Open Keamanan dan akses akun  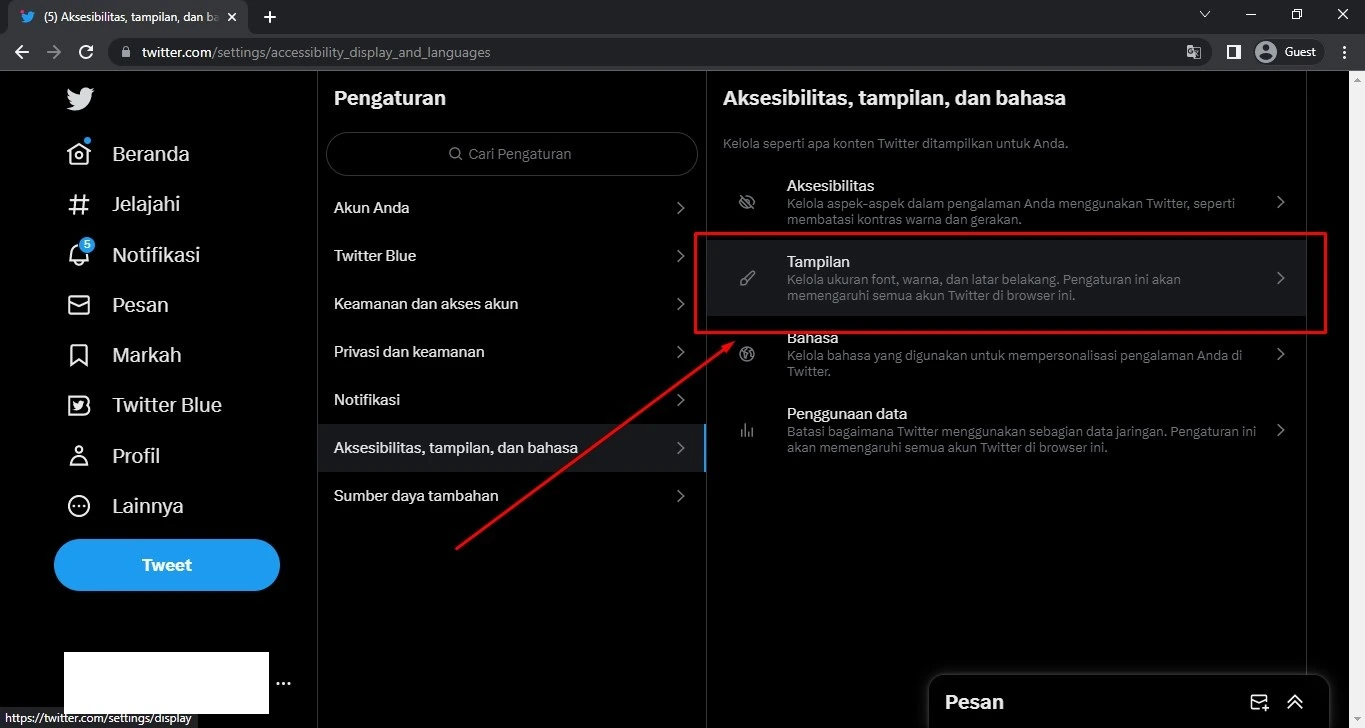point(511,304)
